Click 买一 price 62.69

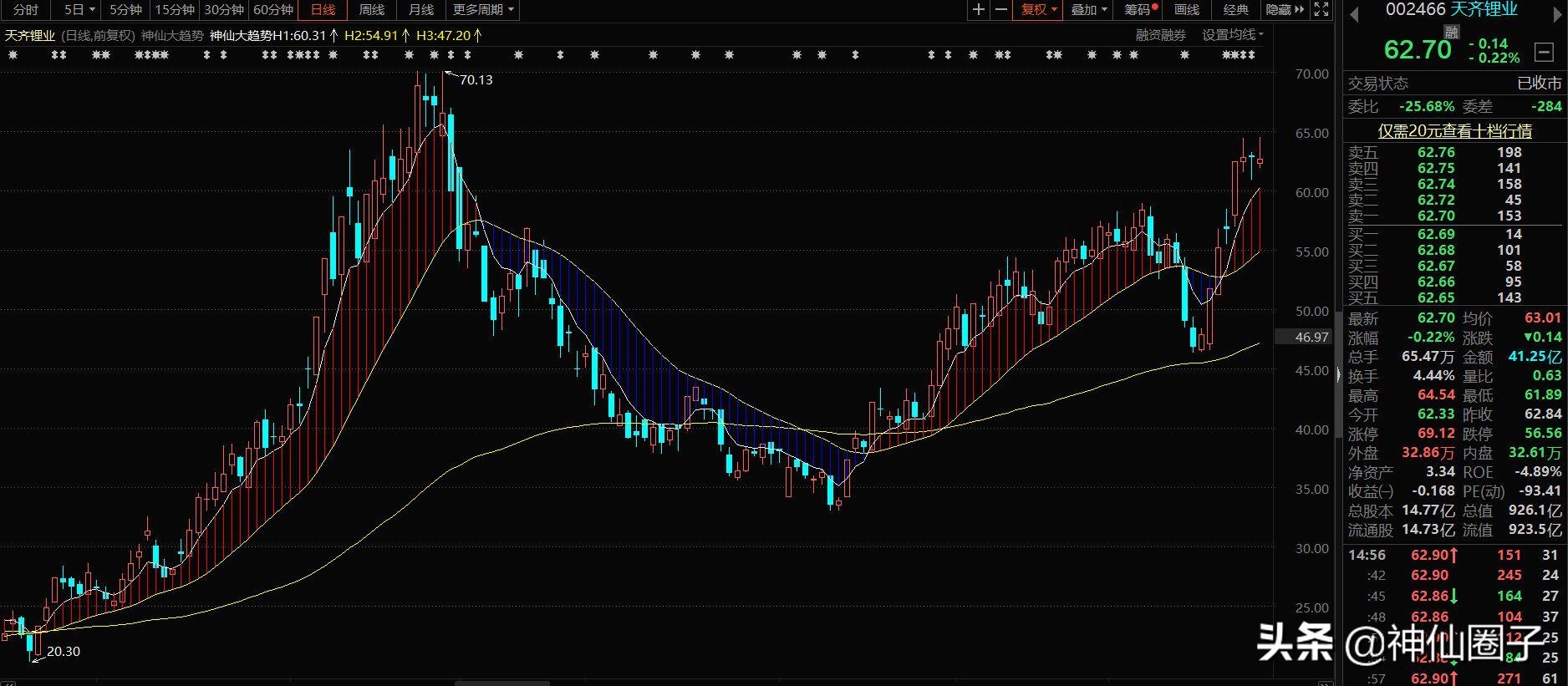coord(1436,234)
